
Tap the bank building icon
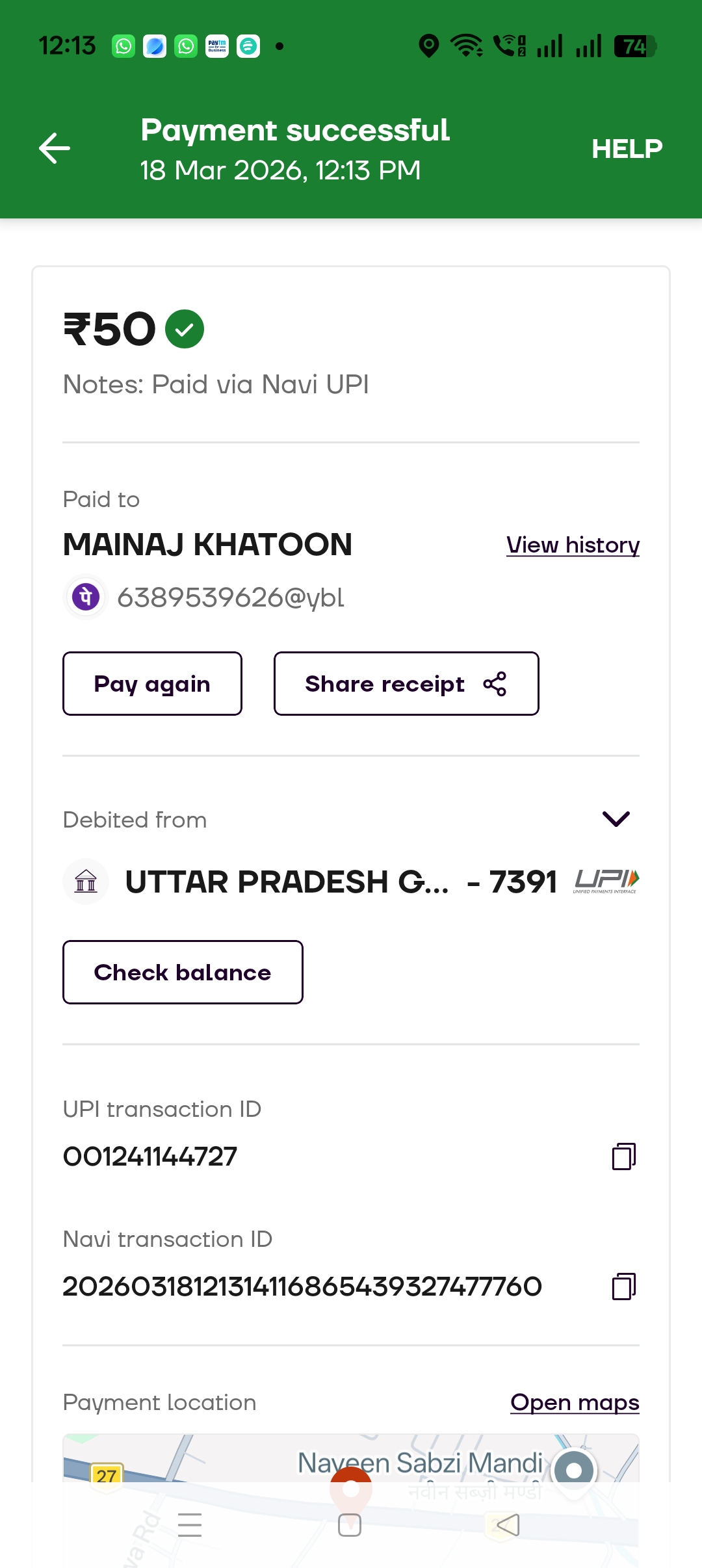pos(86,882)
